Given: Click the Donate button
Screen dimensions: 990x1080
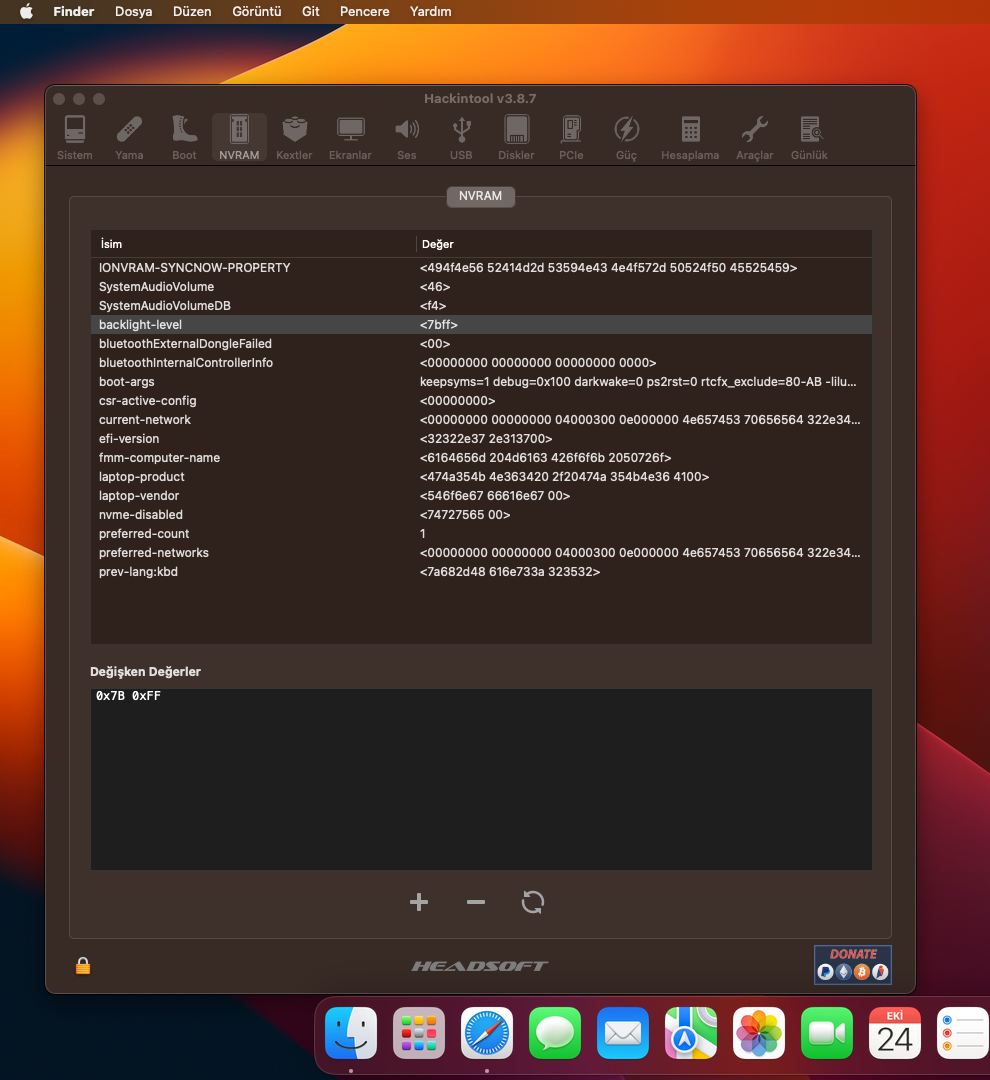Looking at the screenshot, I should click(852, 964).
